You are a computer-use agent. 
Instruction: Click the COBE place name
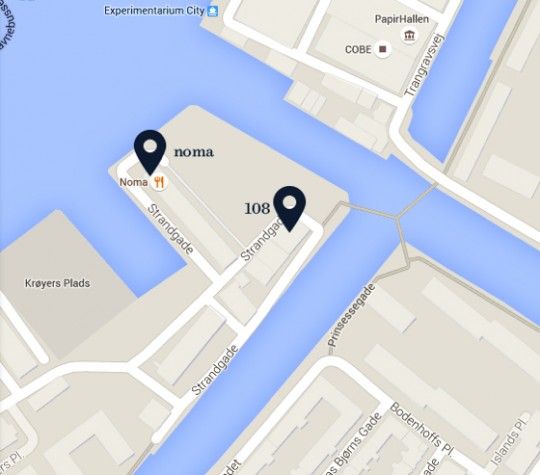point(358,50)
